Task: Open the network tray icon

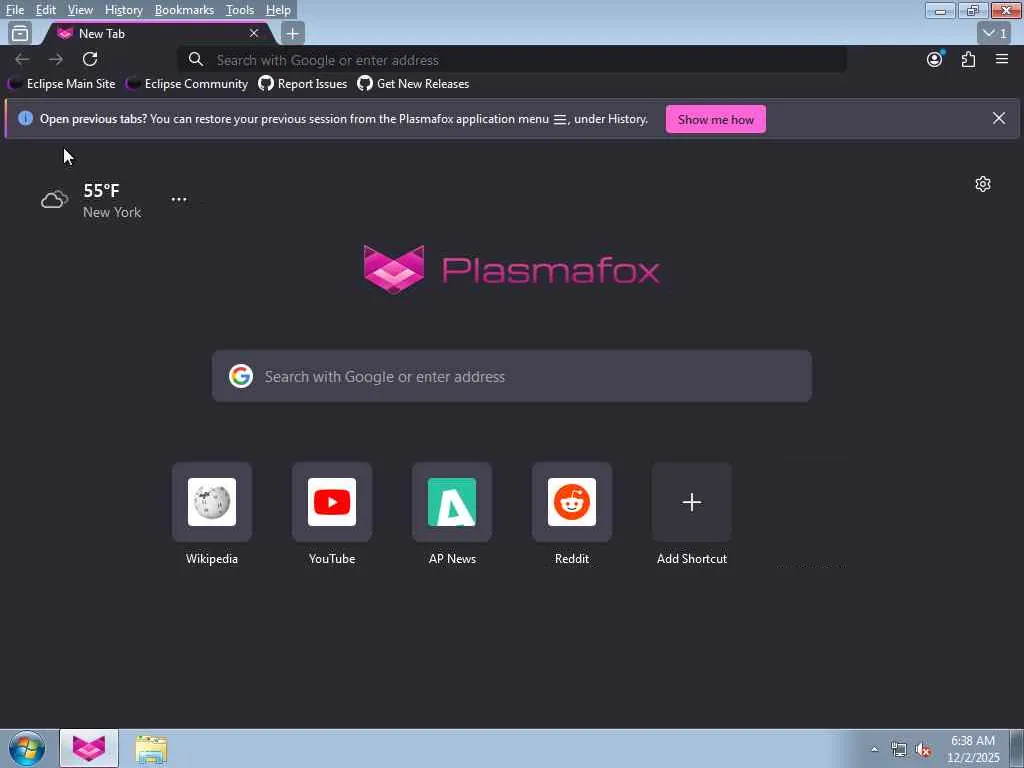Action: pyautogui.click(x=899, y=750)
